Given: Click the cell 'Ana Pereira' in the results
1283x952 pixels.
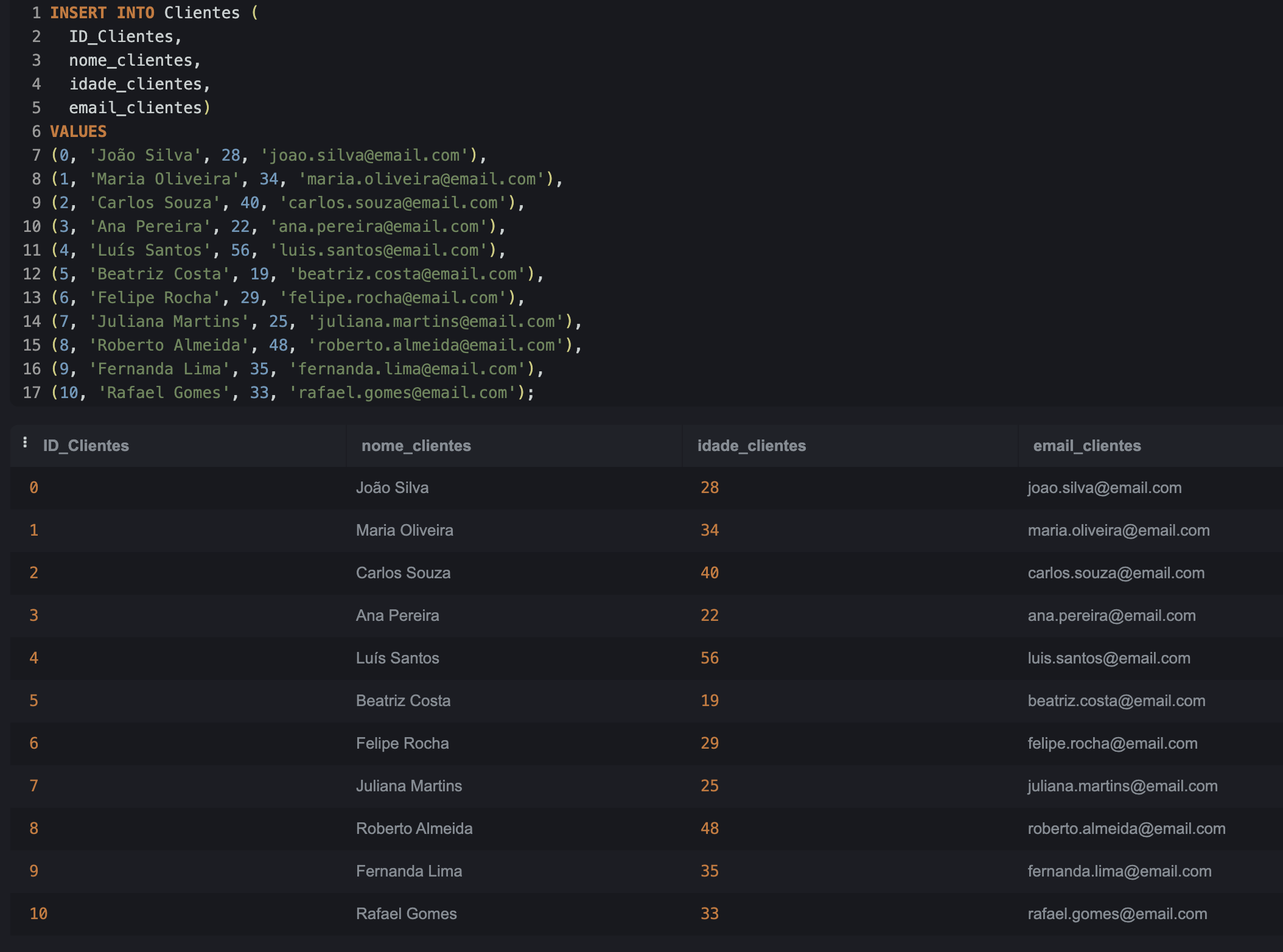Looking at the screenshot, I should (x=397, y=615).
